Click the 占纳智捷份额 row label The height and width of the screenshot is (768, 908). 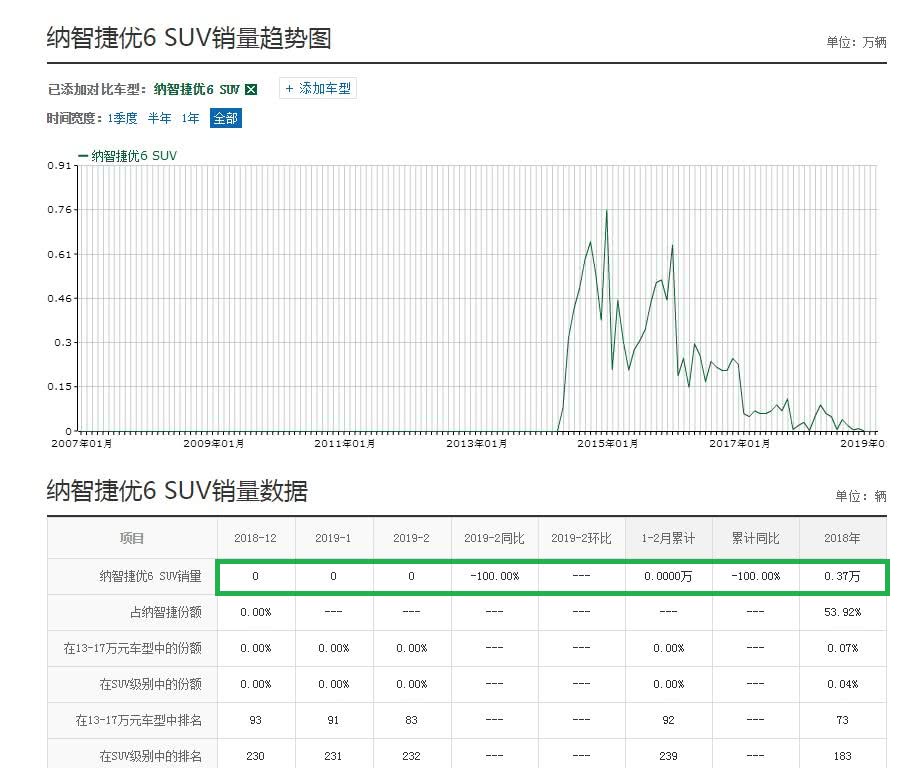(x=166, y=612)
